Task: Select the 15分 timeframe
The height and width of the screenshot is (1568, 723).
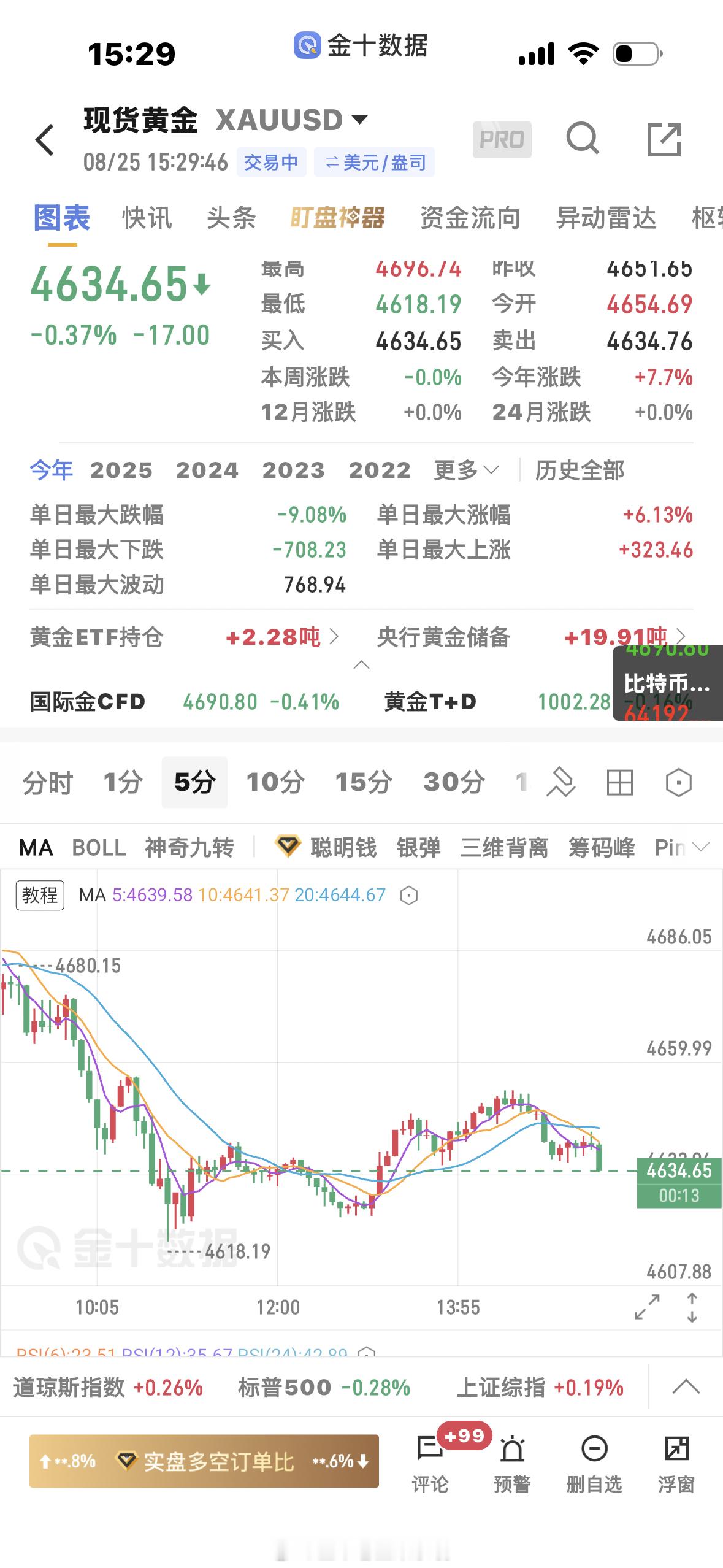Action: coord(363,782)
